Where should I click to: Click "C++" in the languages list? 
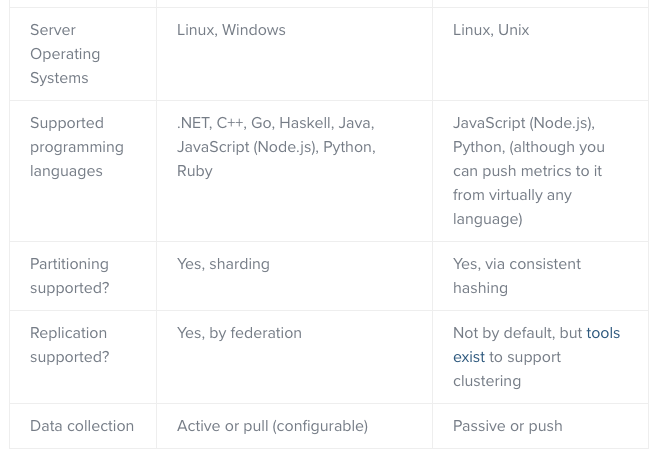click(x=230, y=123)
